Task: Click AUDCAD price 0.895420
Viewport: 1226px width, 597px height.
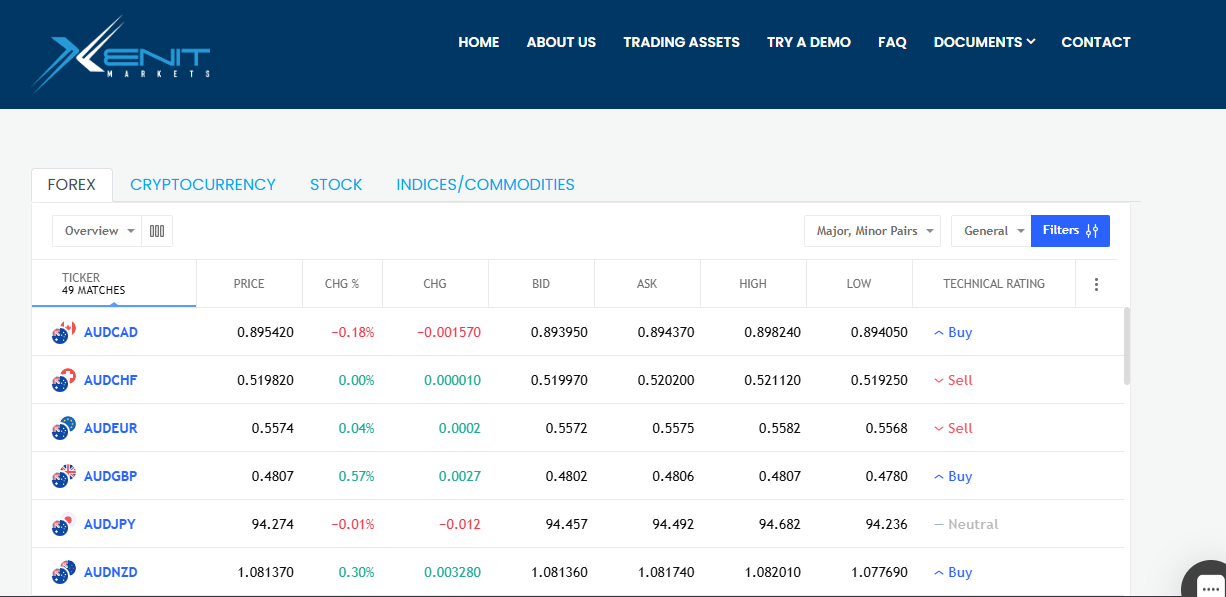Action: (265, 332)
